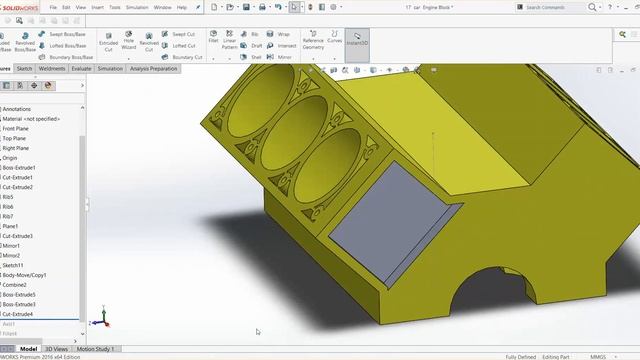Switch to the Sketch tab

[x=24, y=69]
